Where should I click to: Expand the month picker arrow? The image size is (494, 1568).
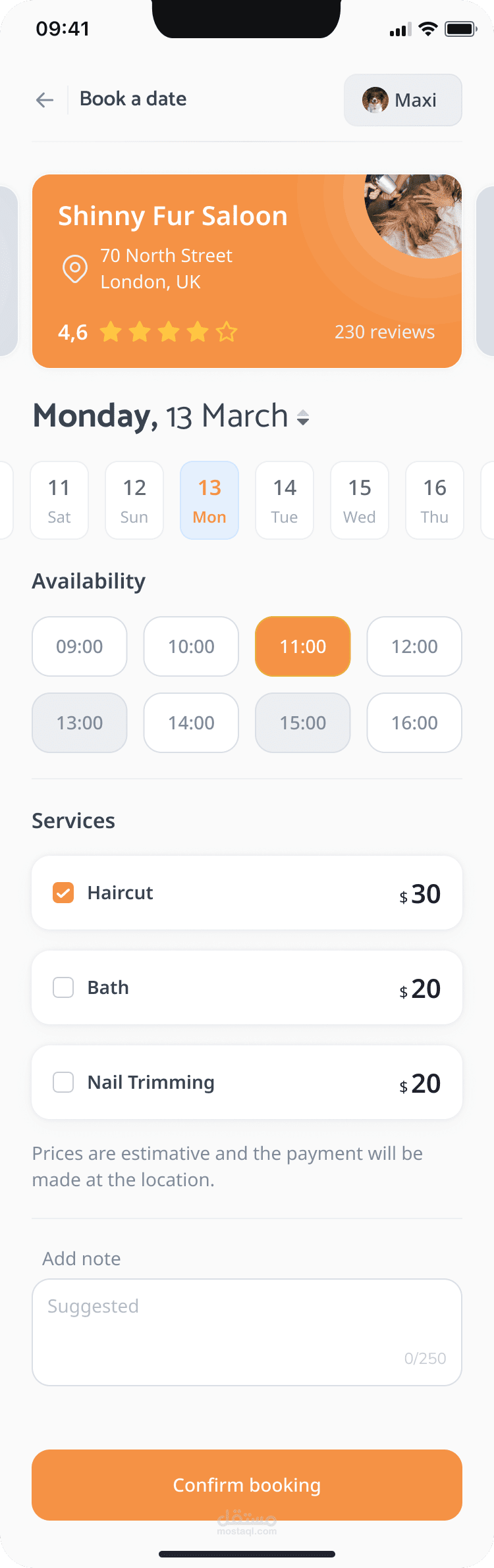pyautogui.click(x=303, y=417)
